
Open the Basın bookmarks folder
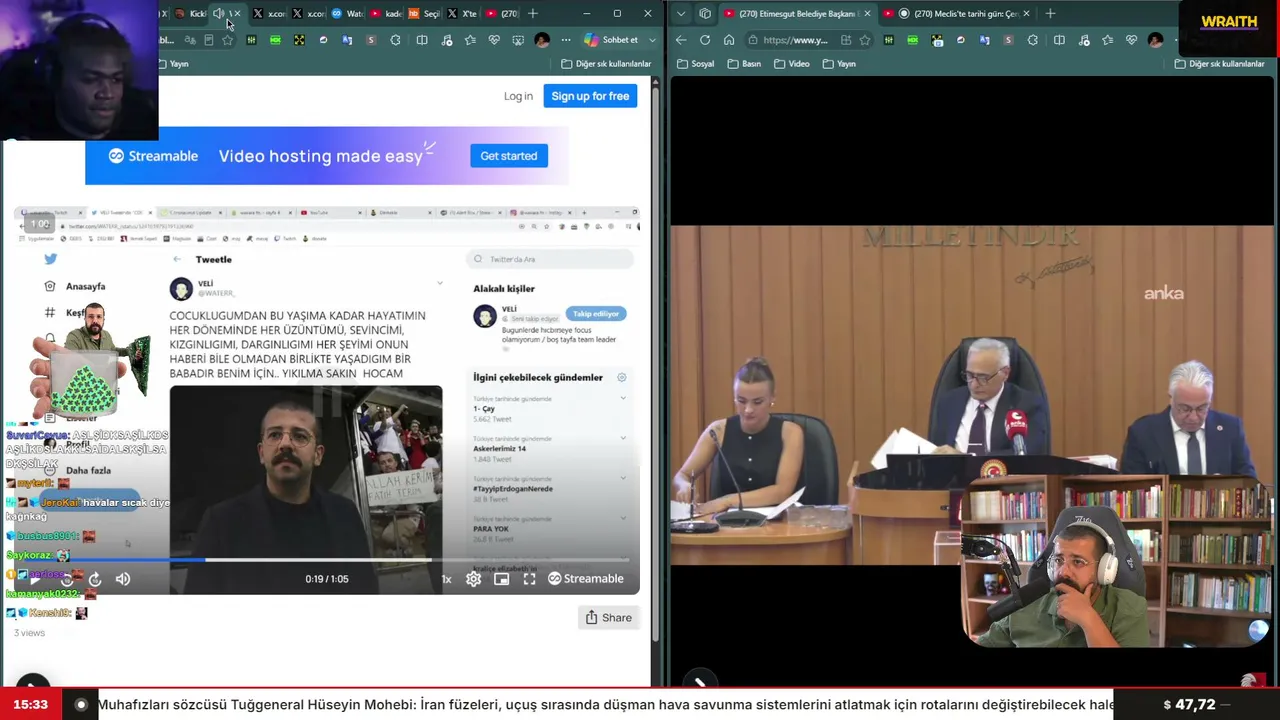pos(743,64)
